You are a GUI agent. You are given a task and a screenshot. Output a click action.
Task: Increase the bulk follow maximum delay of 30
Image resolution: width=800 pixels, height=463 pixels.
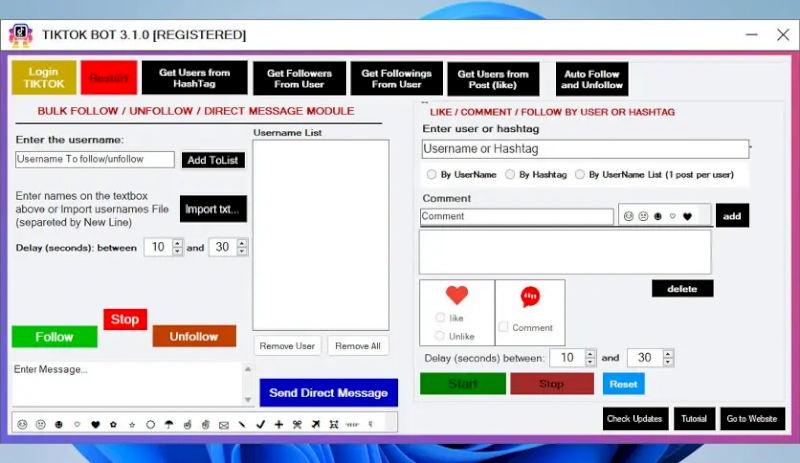(242, 243)
